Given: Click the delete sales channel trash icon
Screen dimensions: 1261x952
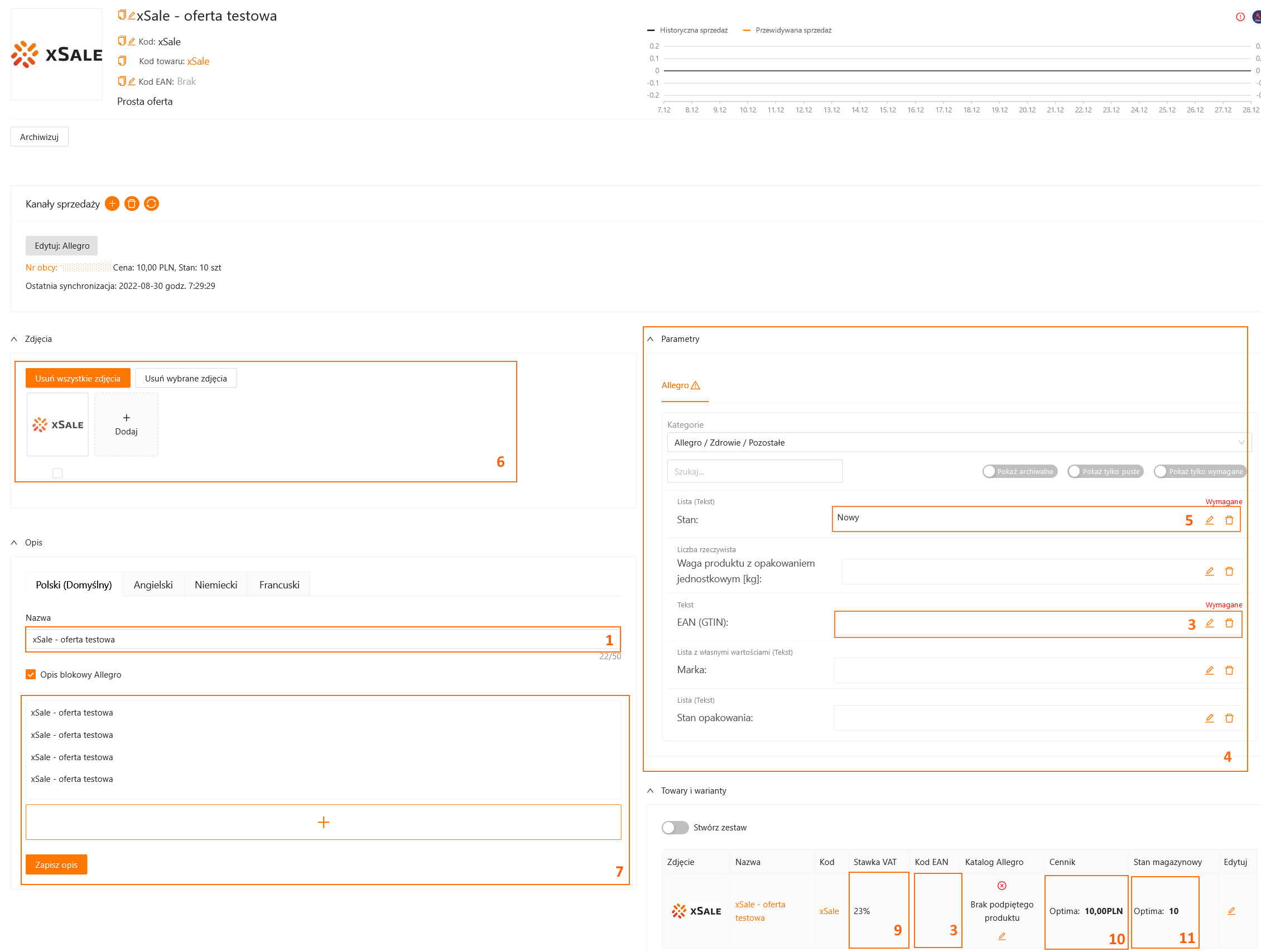Looking at the screenshot, I should [132, 204].
